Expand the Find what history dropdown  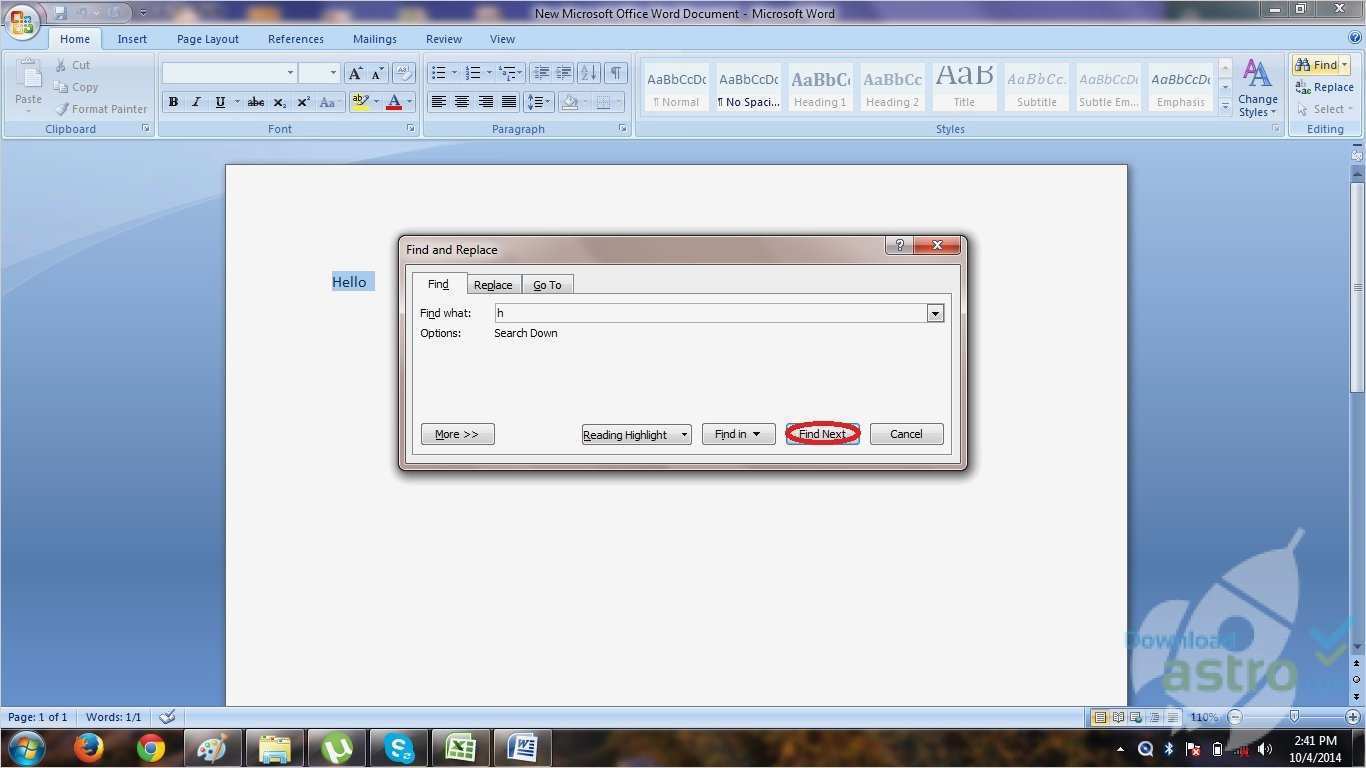(x=935, y=314)
